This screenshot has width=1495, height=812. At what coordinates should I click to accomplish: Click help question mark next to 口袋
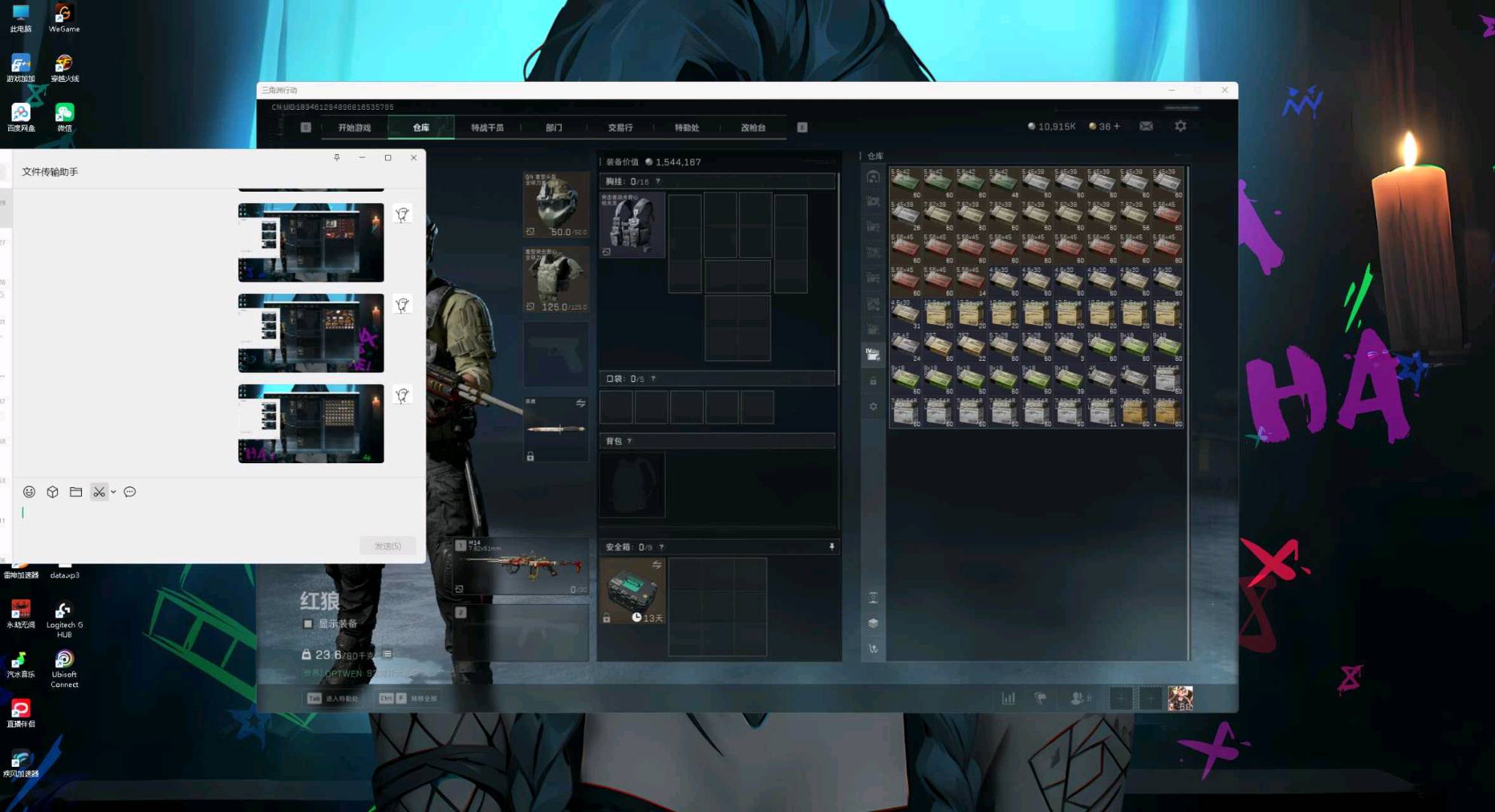pyautogui.click(x=653, y=378)
